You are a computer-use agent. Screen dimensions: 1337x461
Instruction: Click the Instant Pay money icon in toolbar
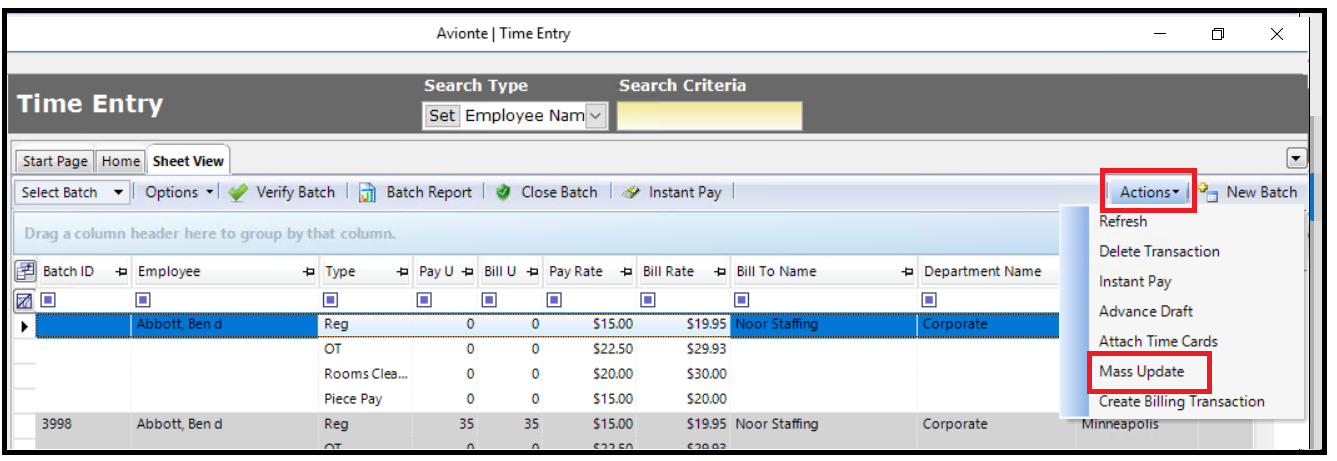point(630,192)
